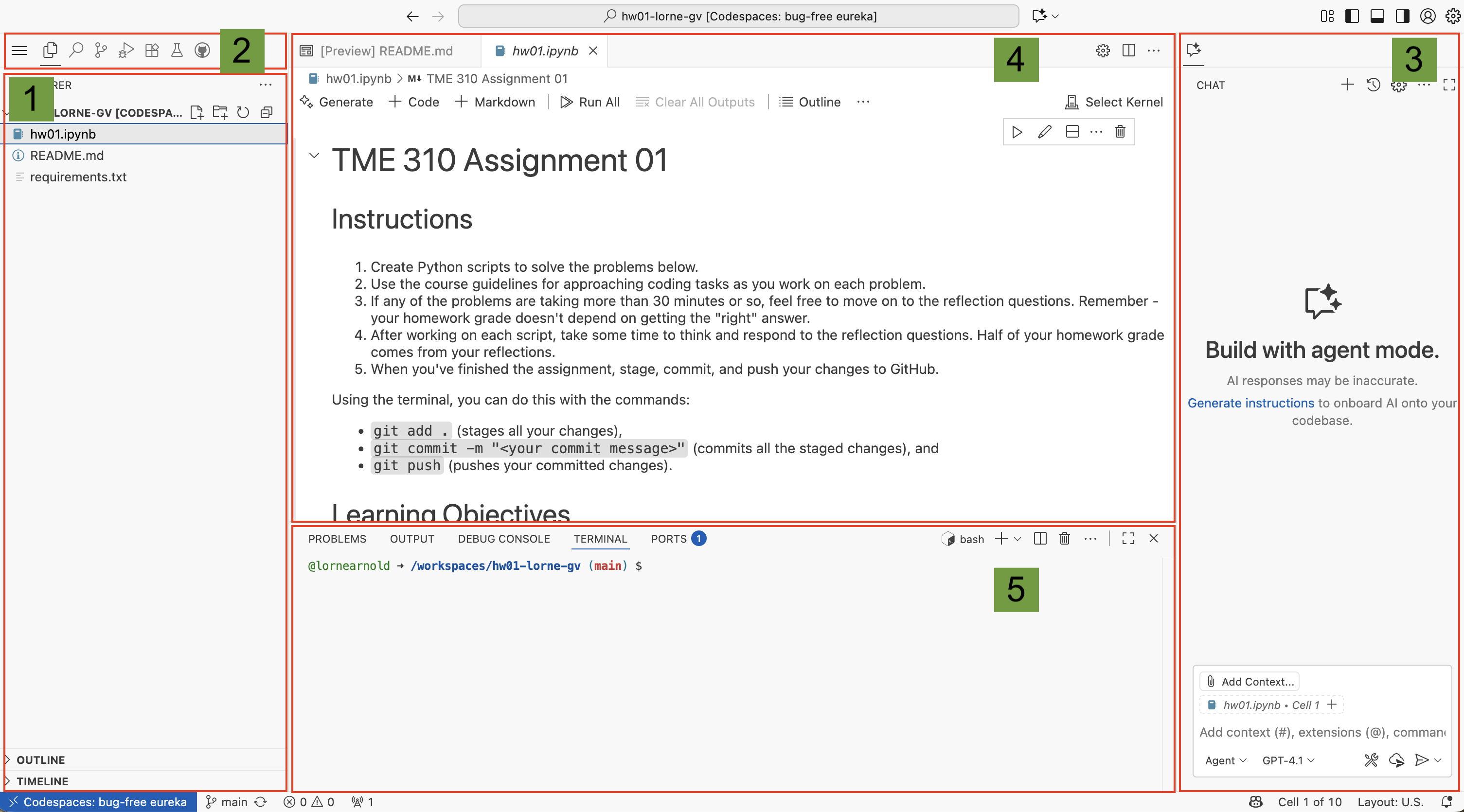Delete the notebook cell with trash icon
The image size is (1464, 812).
pyautogui.click(x=1120, y=132)
